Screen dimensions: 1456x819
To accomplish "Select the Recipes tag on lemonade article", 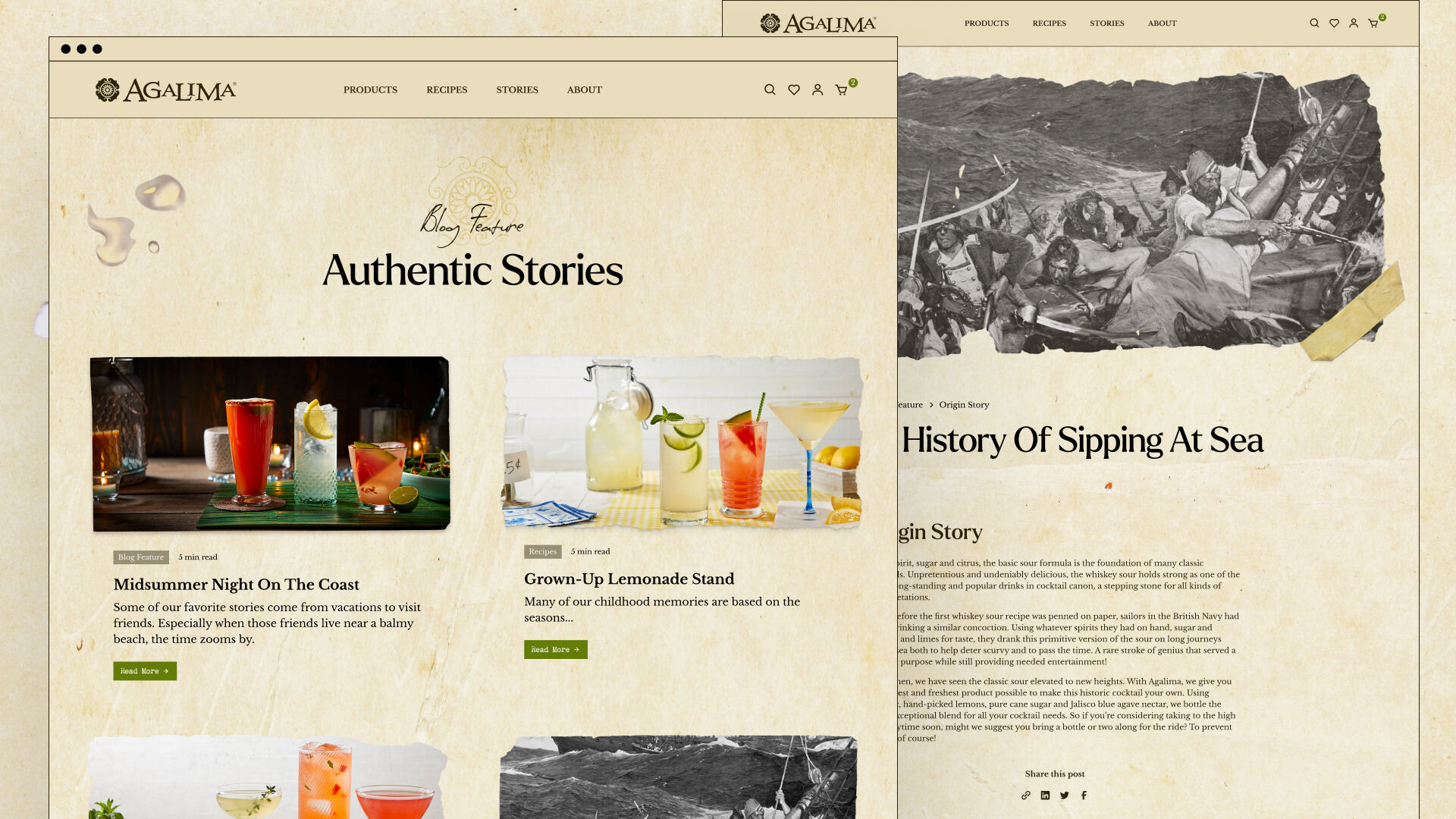I will [543, 552].
